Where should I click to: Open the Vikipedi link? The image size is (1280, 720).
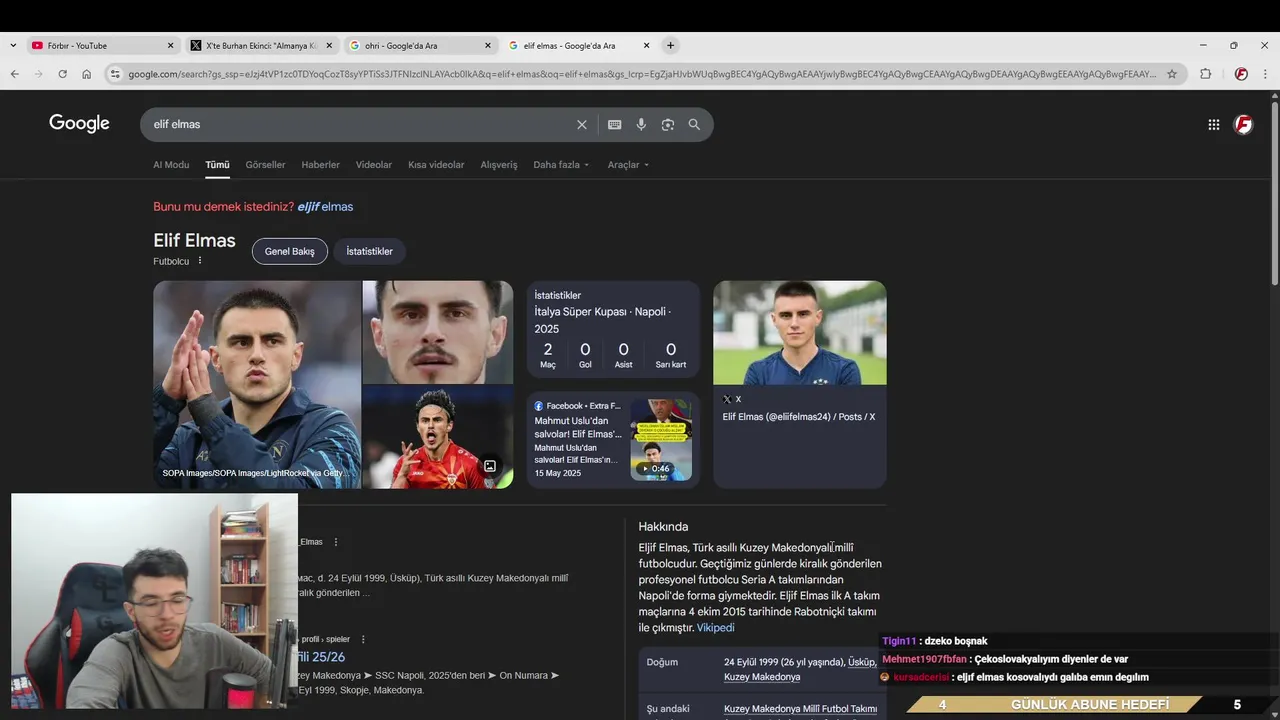click(x=716, y=628)
